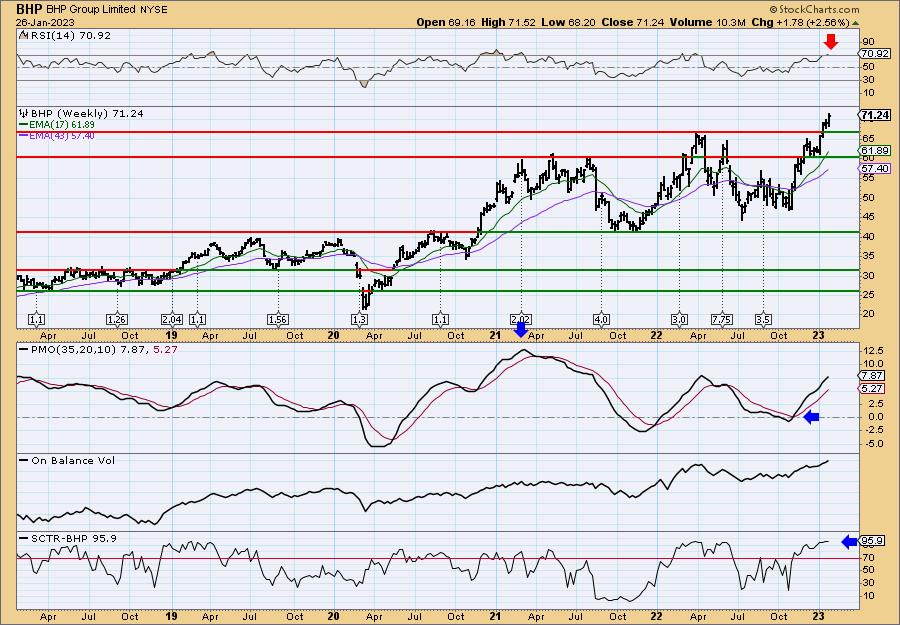900x625 pixels.
Task: Click the 57.40 EMA tag on the price axis
Action: pos(876,168)
